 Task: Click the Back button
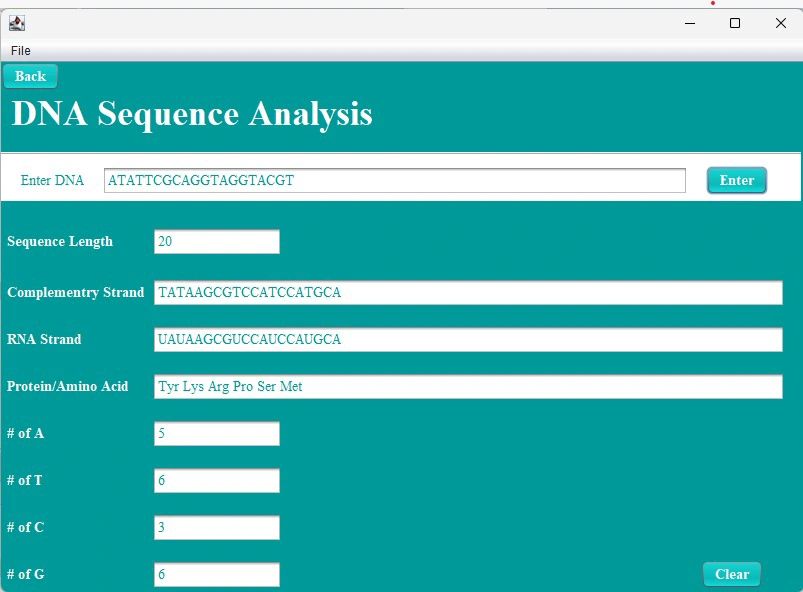point(30,75)
